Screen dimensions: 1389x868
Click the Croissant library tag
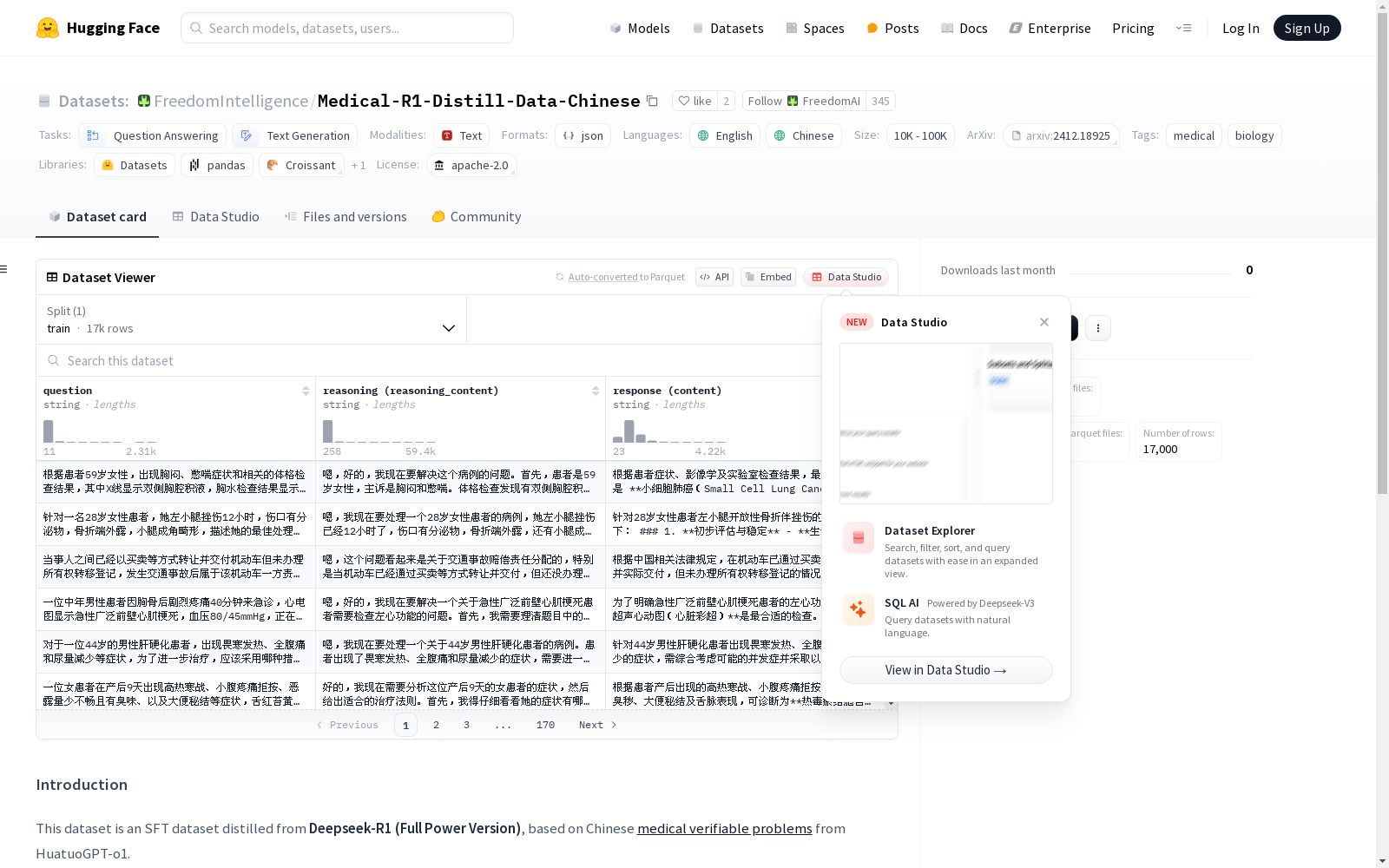point(301,165)
